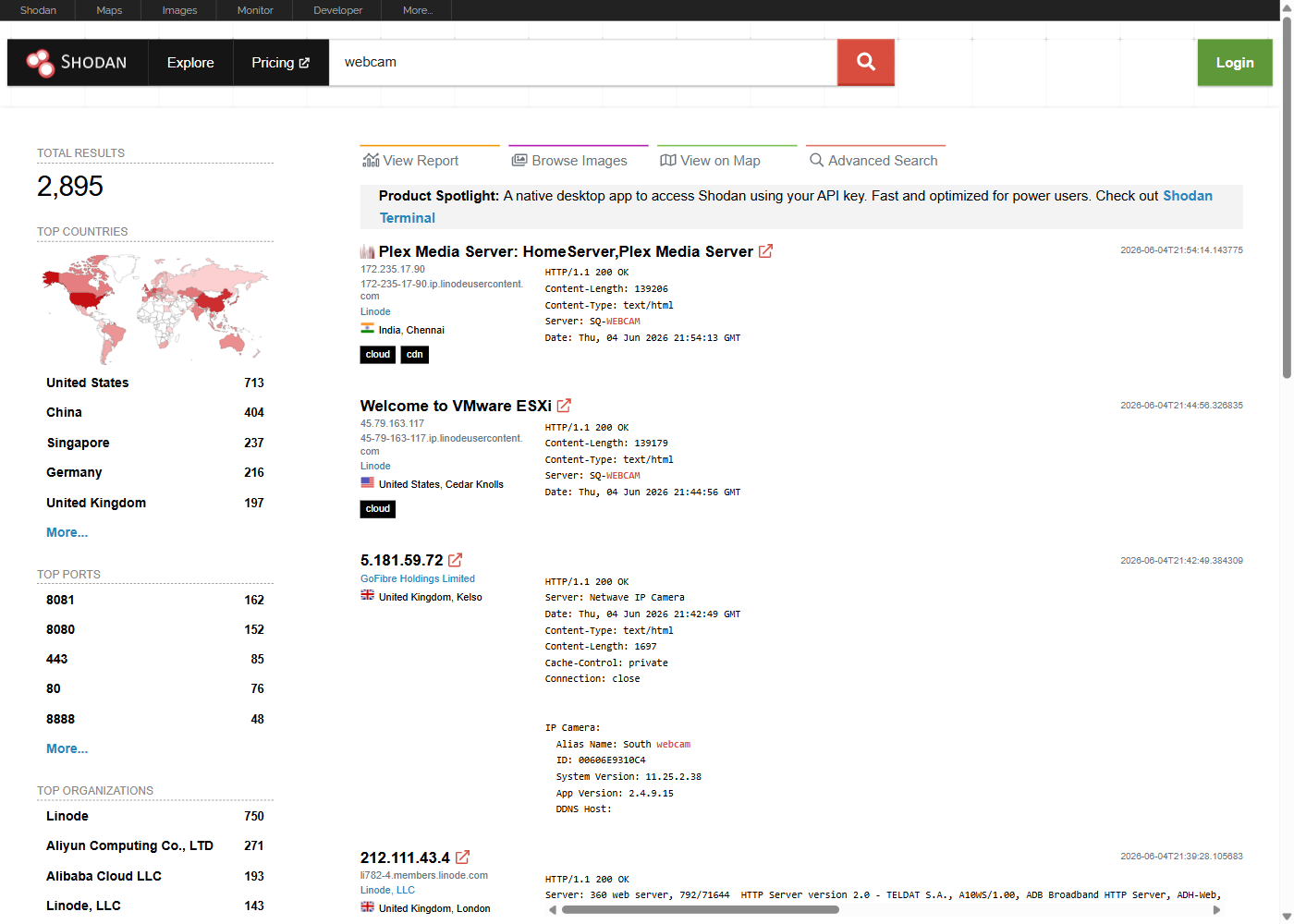
Task: Click the horizontal scrollbar under 212.111.43.4 banner
Action: (701, 909)
